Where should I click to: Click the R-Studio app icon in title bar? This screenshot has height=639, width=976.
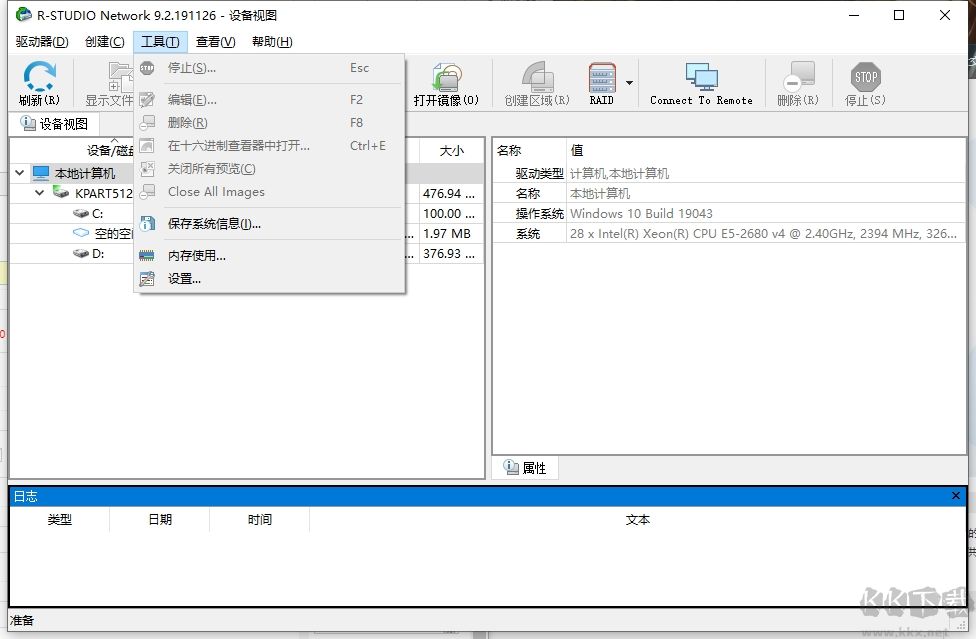coord(24,14)
